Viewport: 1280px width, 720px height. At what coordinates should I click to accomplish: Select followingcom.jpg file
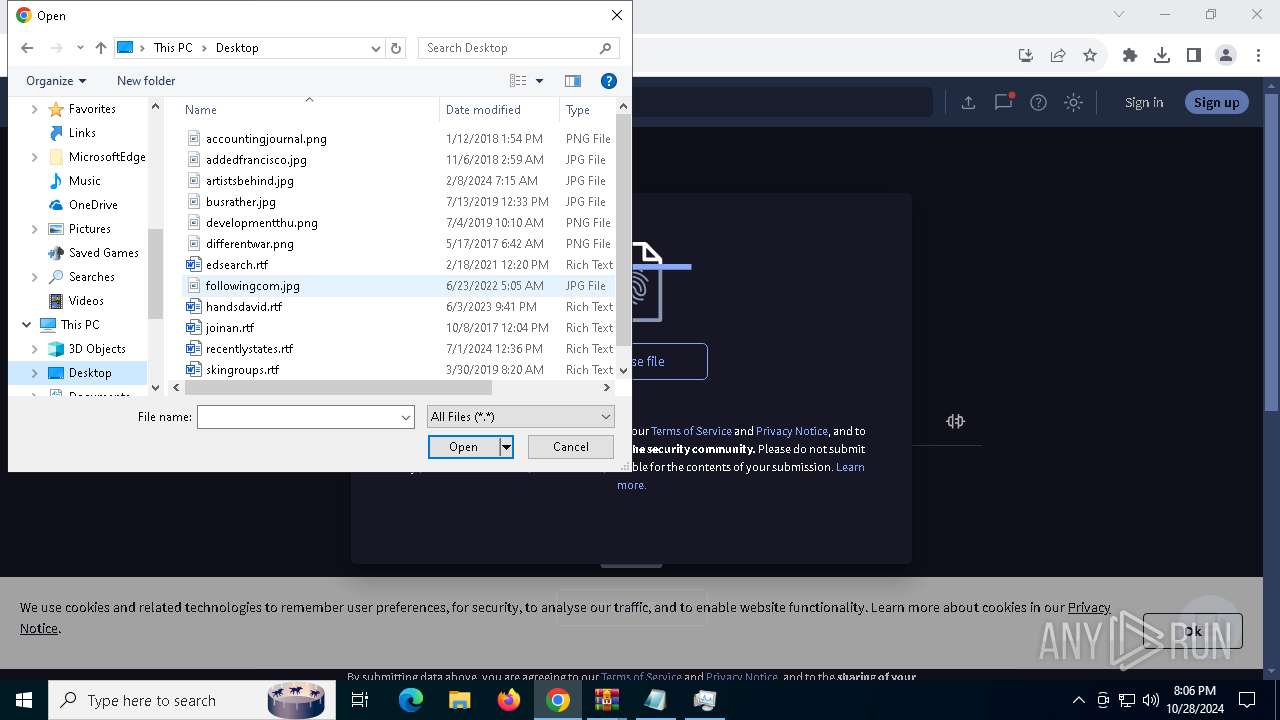click(252, 286)
